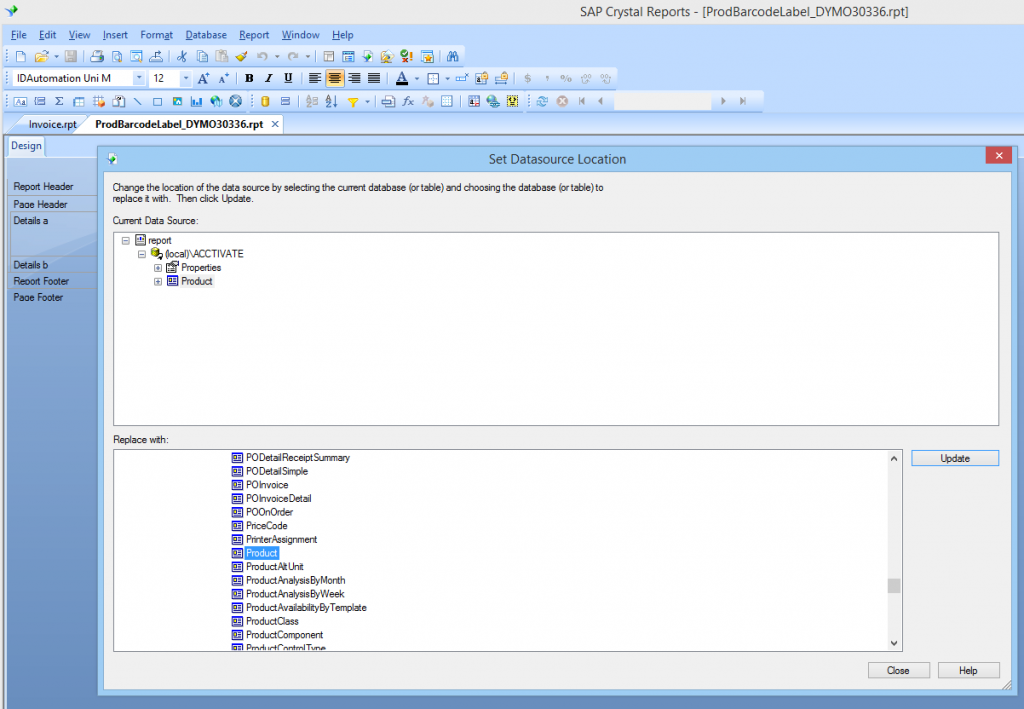Create a new report with the New icon
This screenshot has height=709, width=1024.
tap(21, 57)
